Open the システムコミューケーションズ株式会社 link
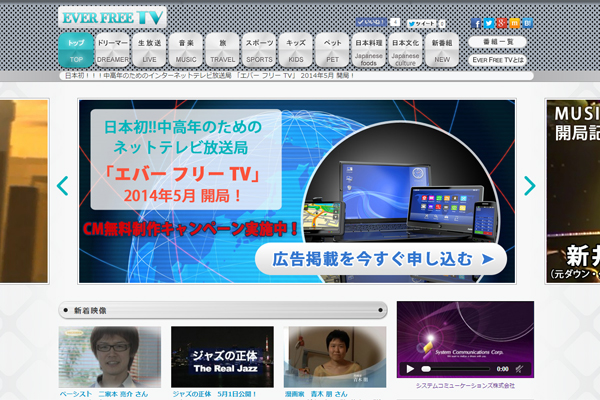 click(465, 386)
